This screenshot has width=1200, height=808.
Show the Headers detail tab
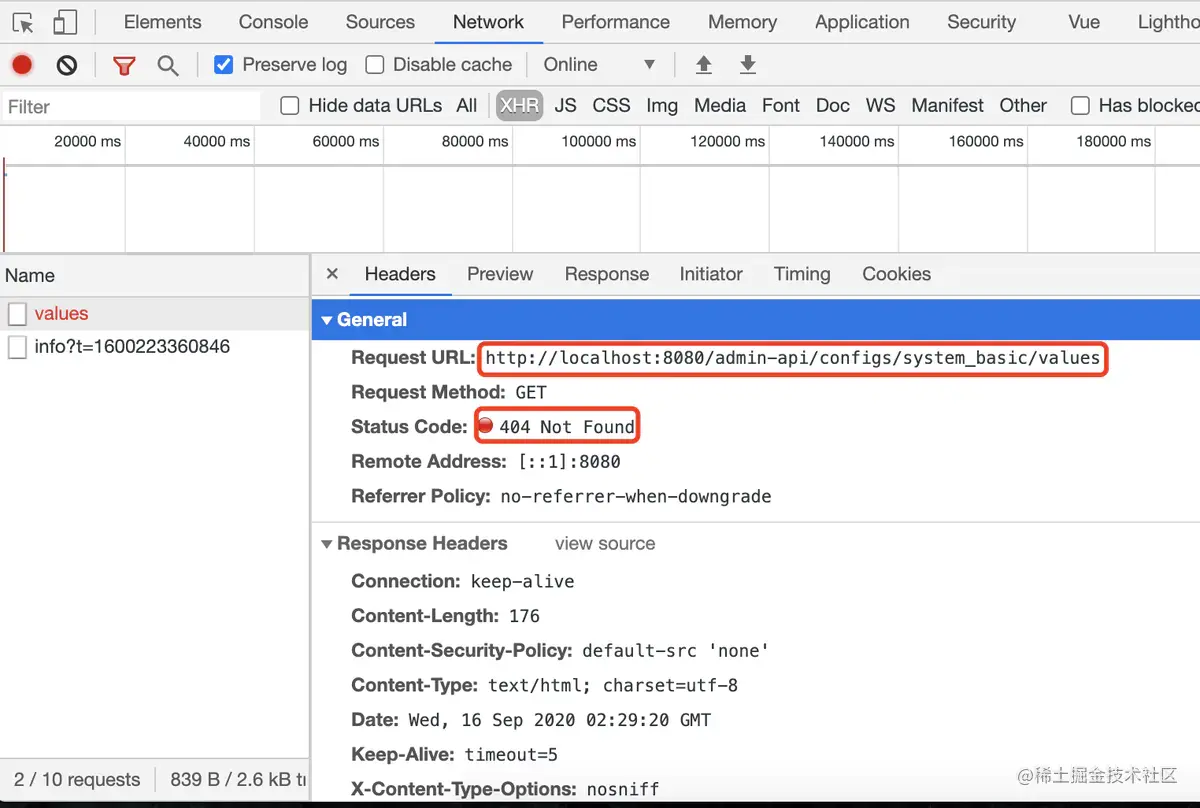[x=400, y=274]
